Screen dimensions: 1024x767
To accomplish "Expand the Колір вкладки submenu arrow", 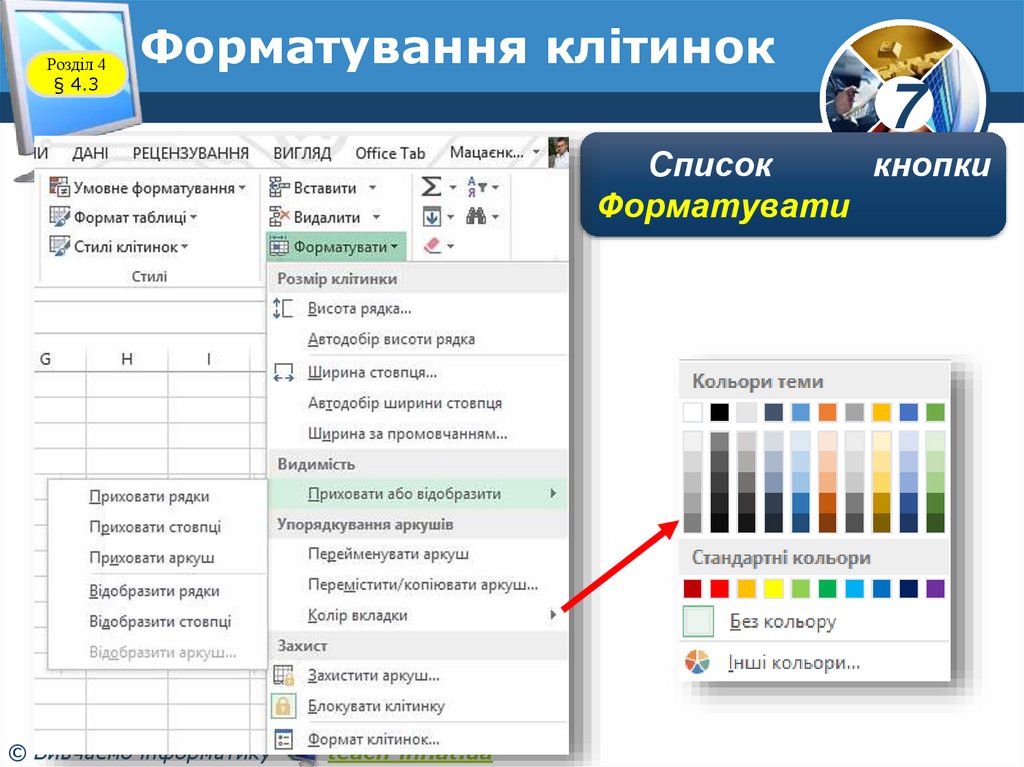I will point(553,614).
